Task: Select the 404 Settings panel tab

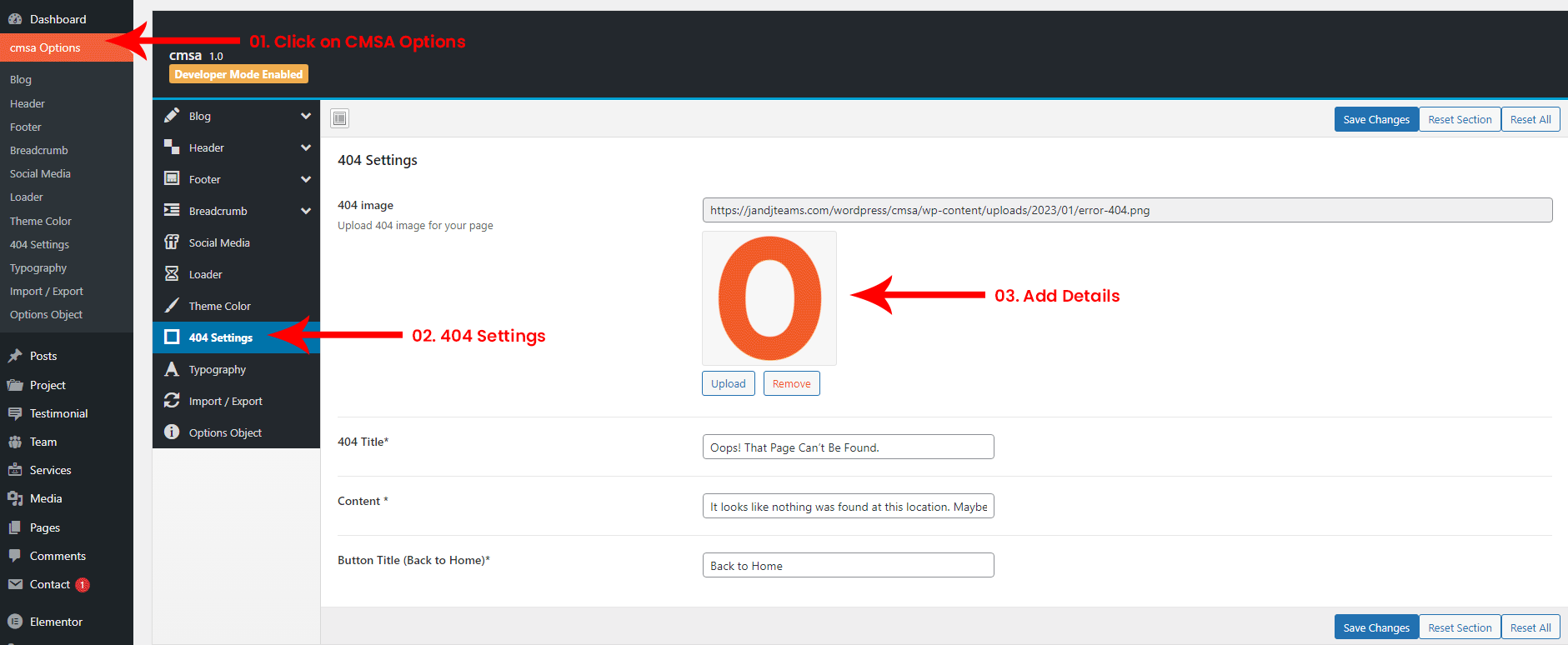Action: click(x=220, y=337)
